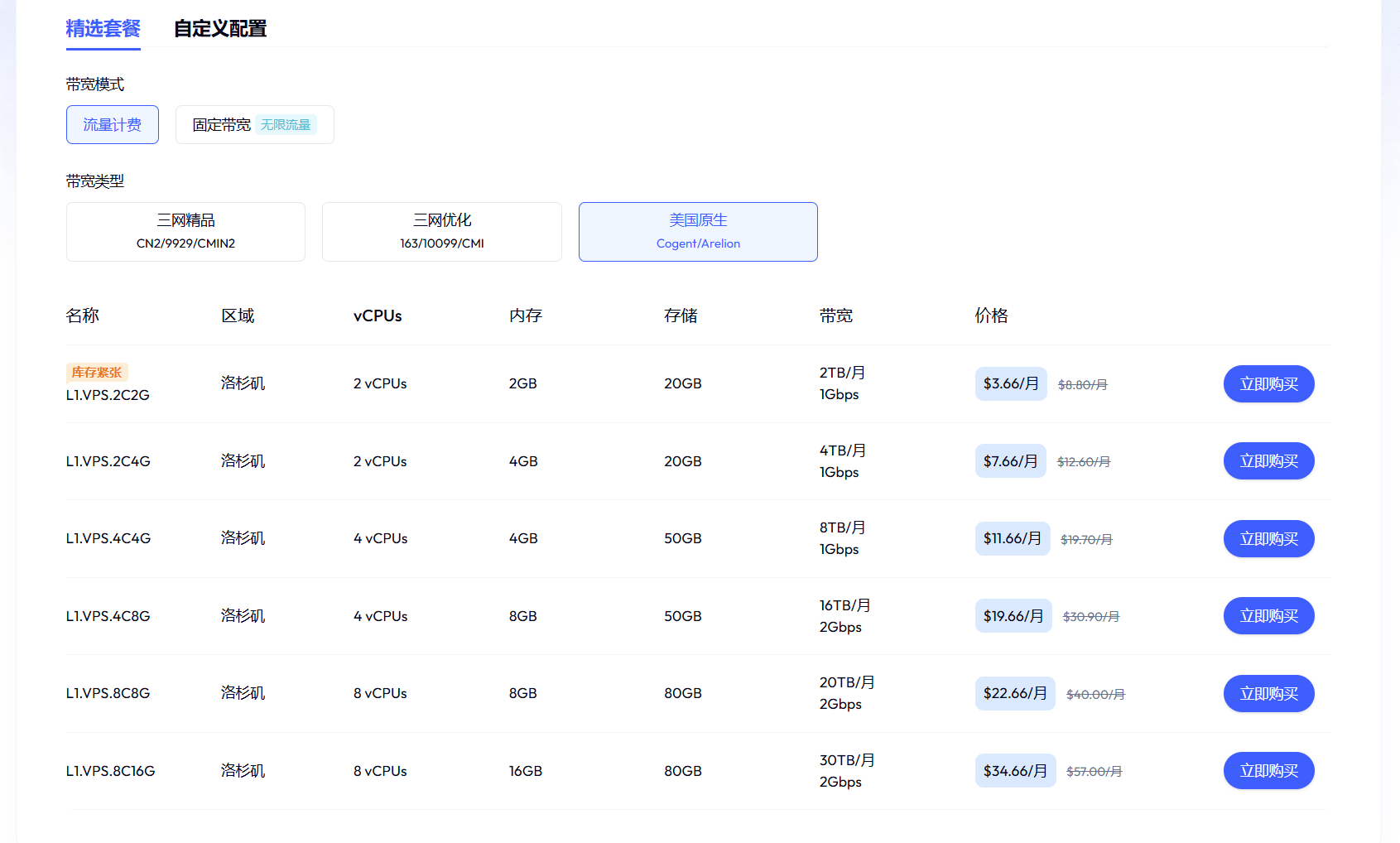Image resolution: width=1400 pixels, height=843 pixels.
Task: Buy the L1.VPS.2C4G plan
Action: pyautogui.click(x=1268, y=461)
